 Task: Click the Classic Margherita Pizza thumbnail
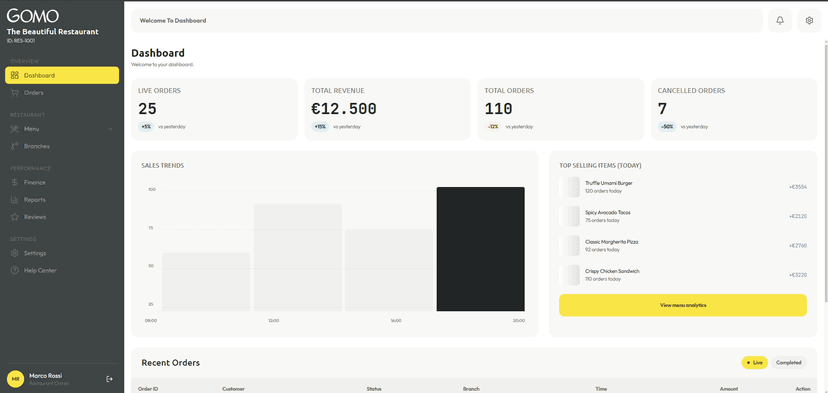[569, 246]
